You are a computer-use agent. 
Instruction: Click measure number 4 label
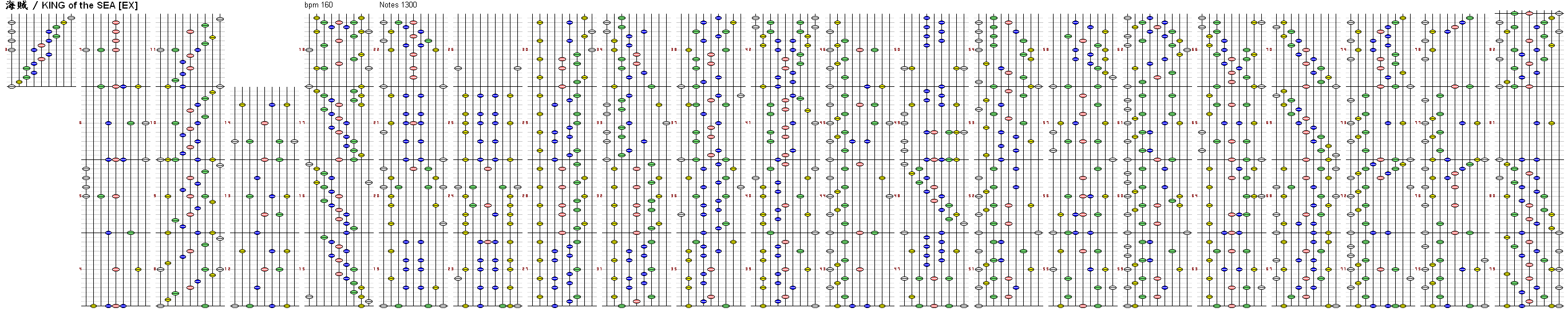(80, 269)
